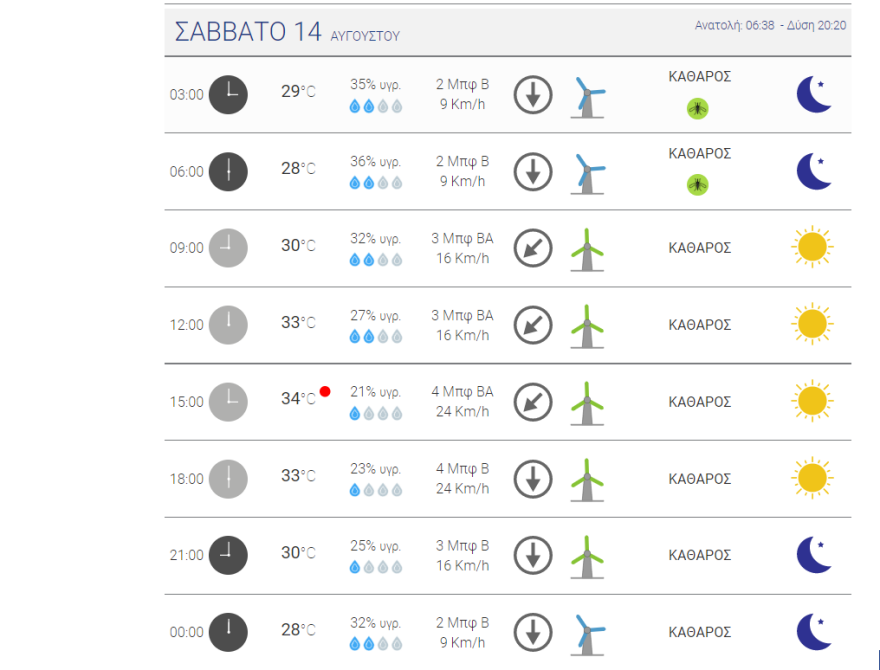This screenshot has width=880, height=670.
Task: Click the moon icon for 21:00
Action: pyautogui.click(x=814, y=555)
